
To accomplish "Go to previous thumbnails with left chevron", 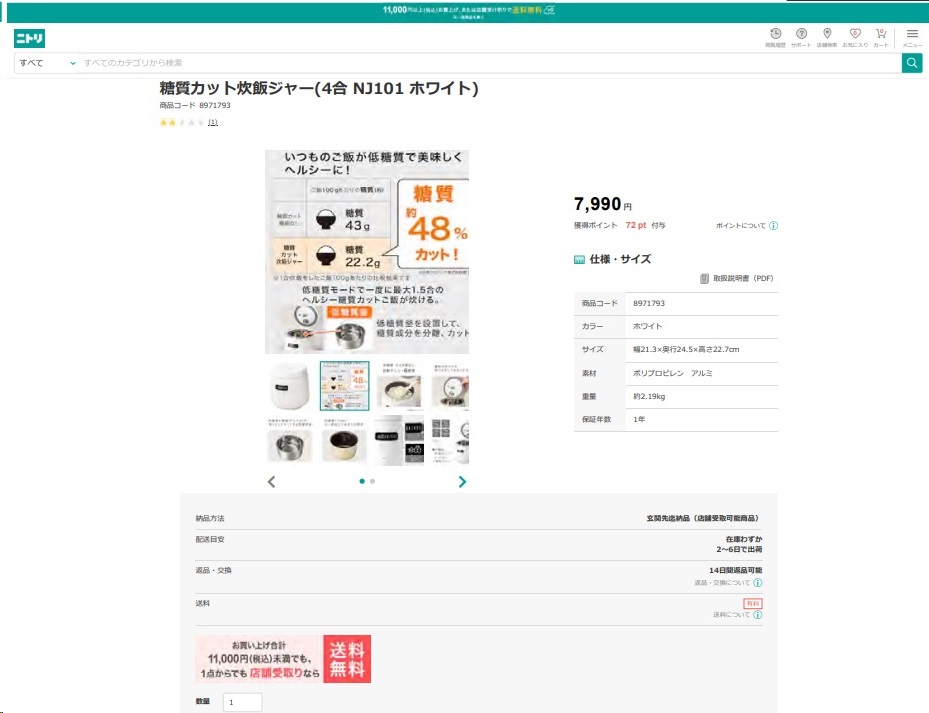I will [271, 482].
